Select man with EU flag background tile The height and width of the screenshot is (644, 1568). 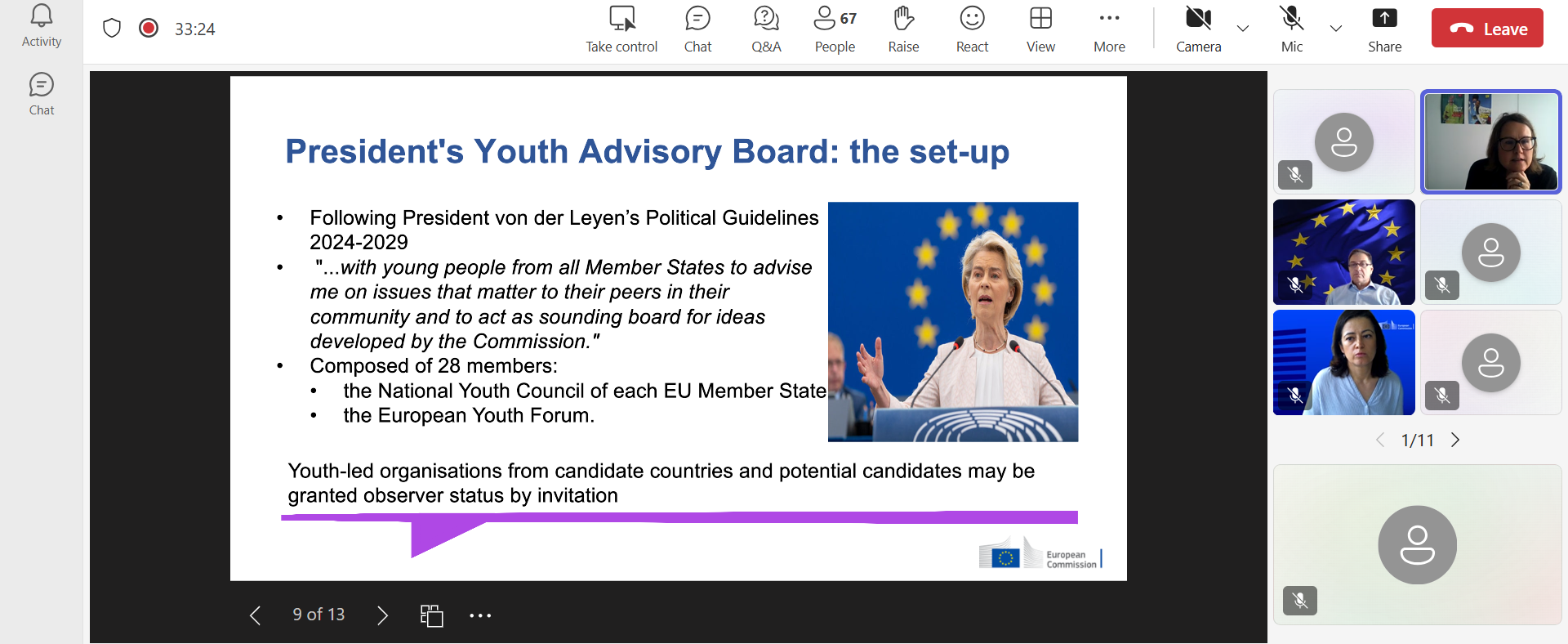1344,252
